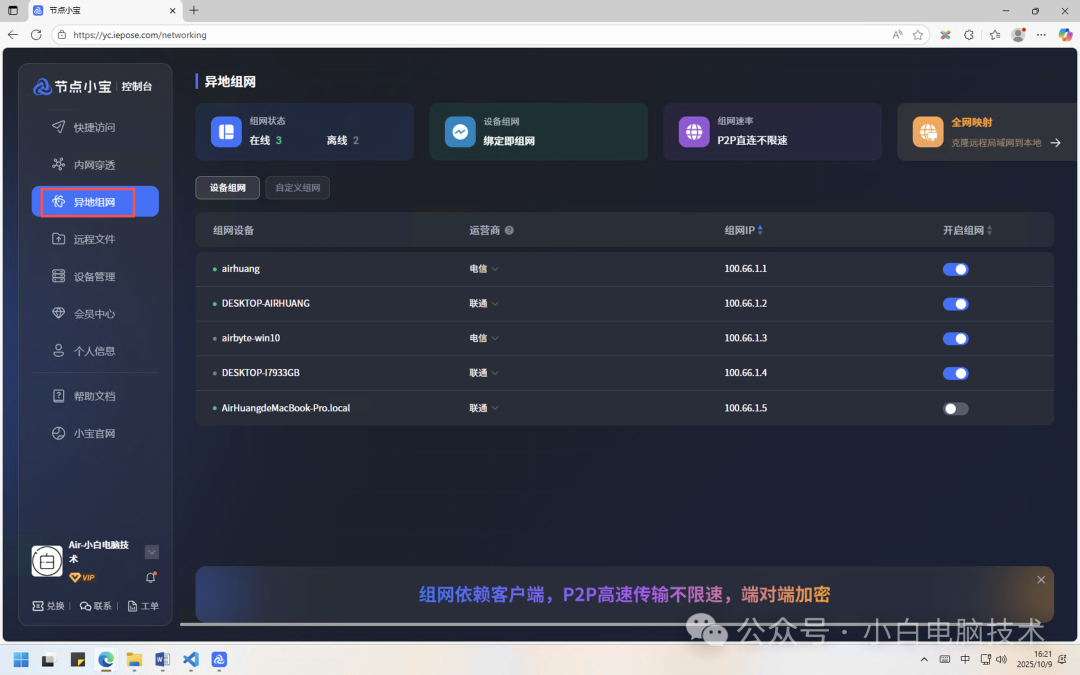Click the 工单 link

[x=143, y=606]
